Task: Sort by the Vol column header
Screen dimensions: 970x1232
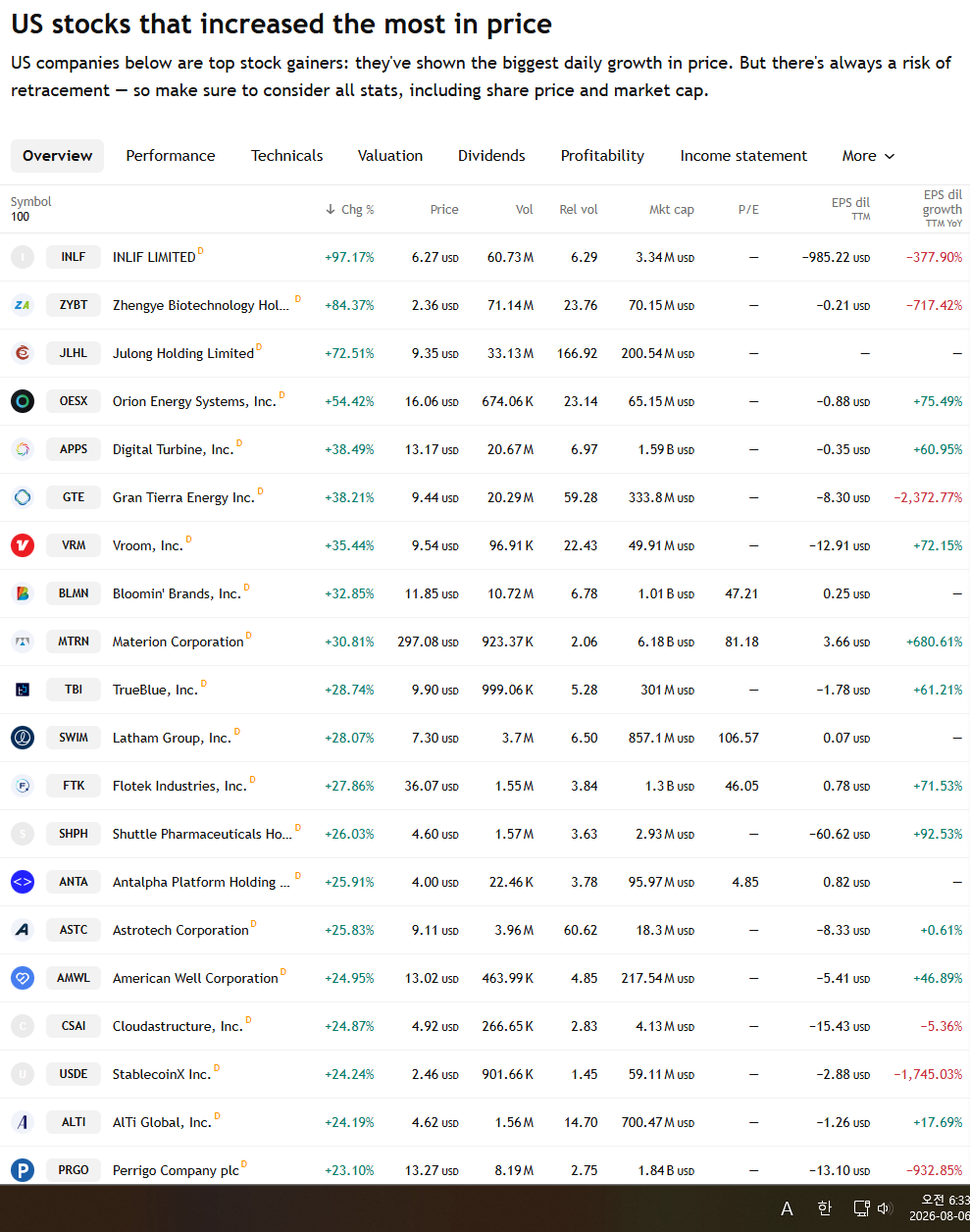Action: 525,209
